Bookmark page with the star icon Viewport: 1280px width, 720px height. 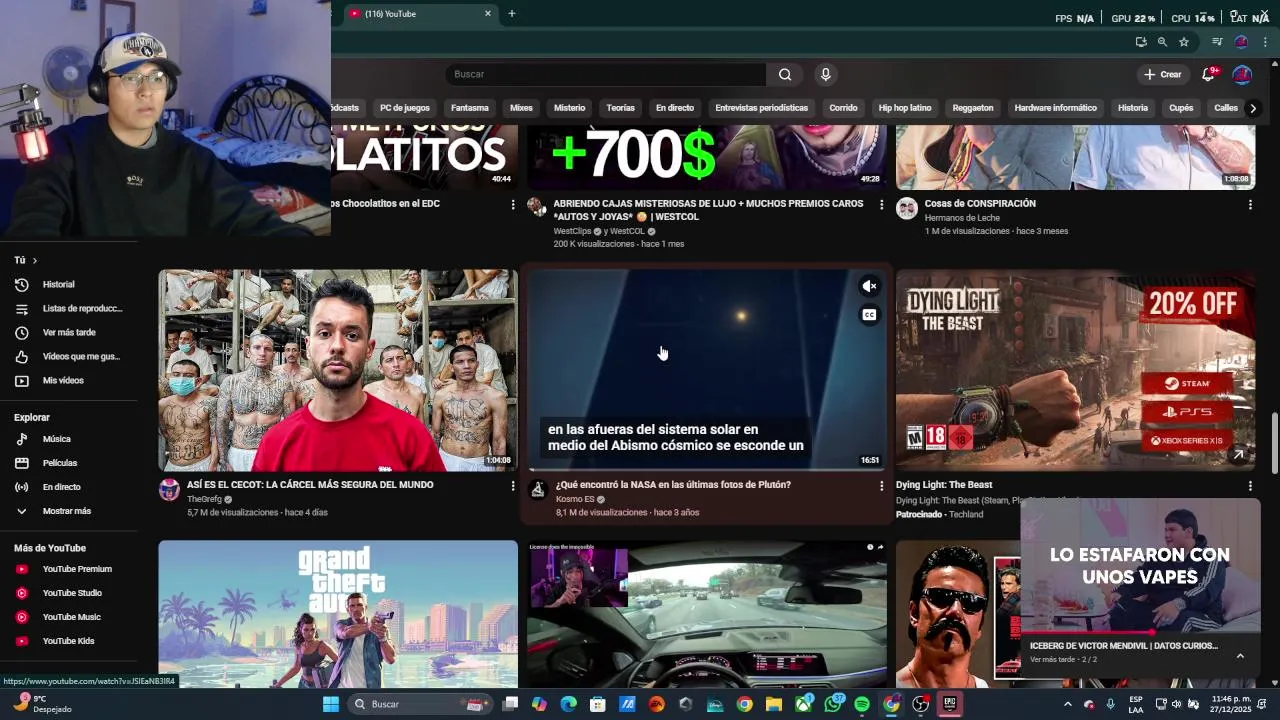coord(1184,42)
